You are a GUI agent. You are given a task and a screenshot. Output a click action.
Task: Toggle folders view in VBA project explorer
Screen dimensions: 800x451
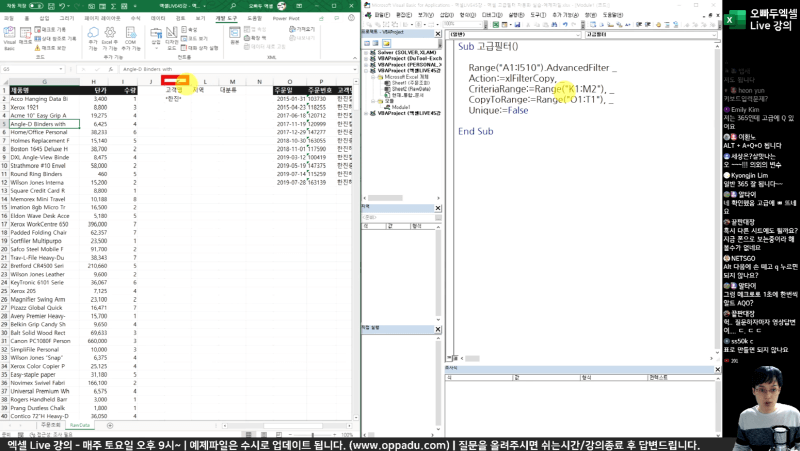pyautogui.click(x=387, y=43)
